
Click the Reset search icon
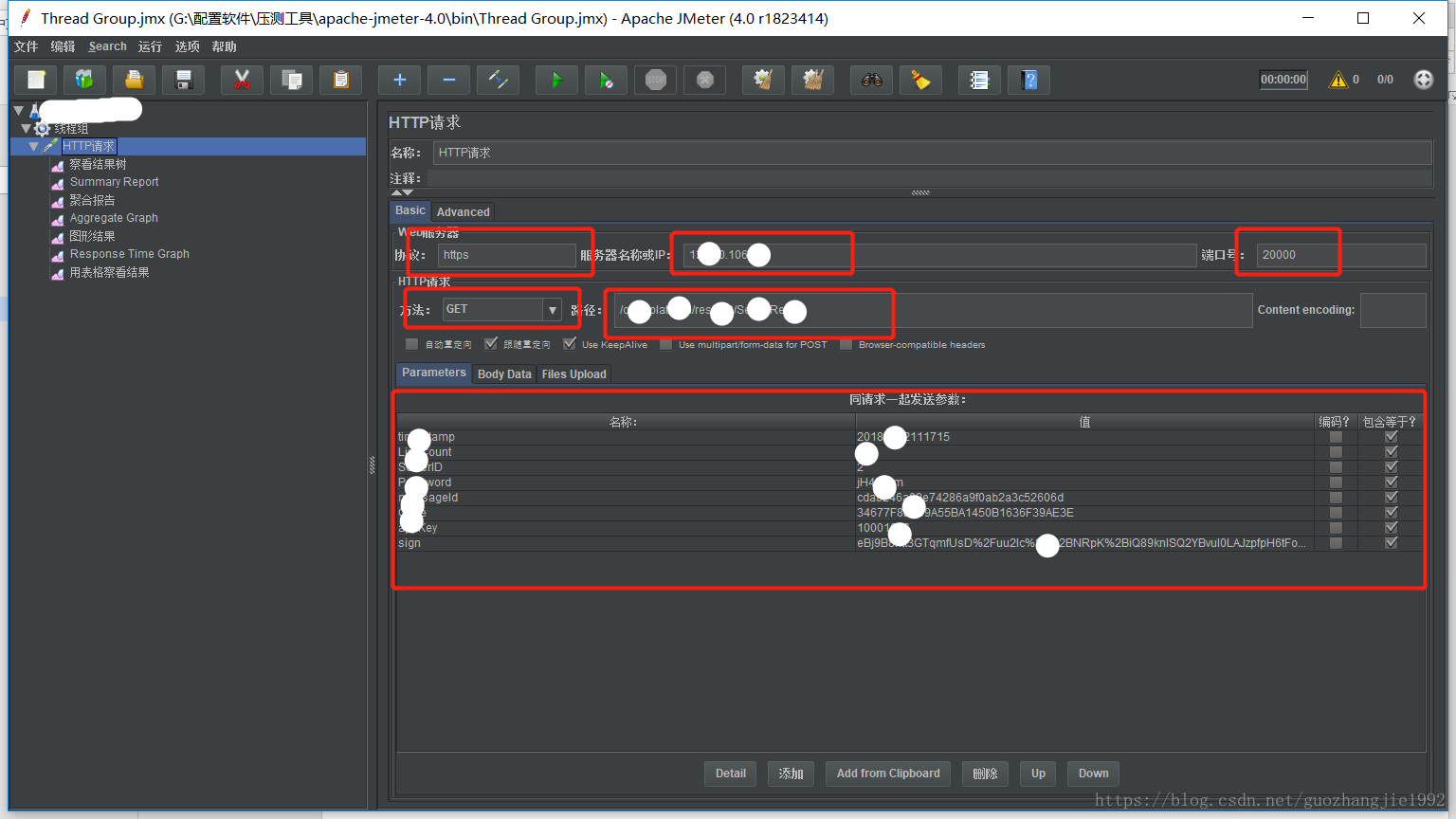tap(921, 80)
